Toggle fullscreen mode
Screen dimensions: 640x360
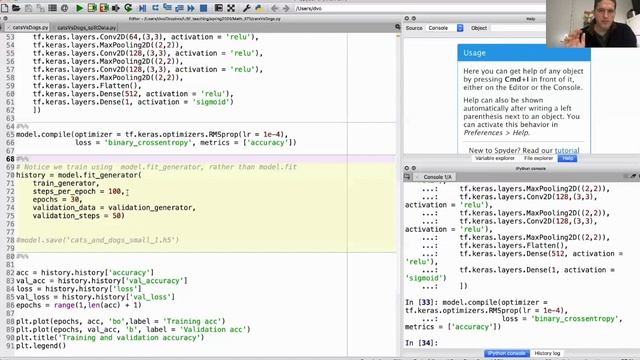click(231, 8)
